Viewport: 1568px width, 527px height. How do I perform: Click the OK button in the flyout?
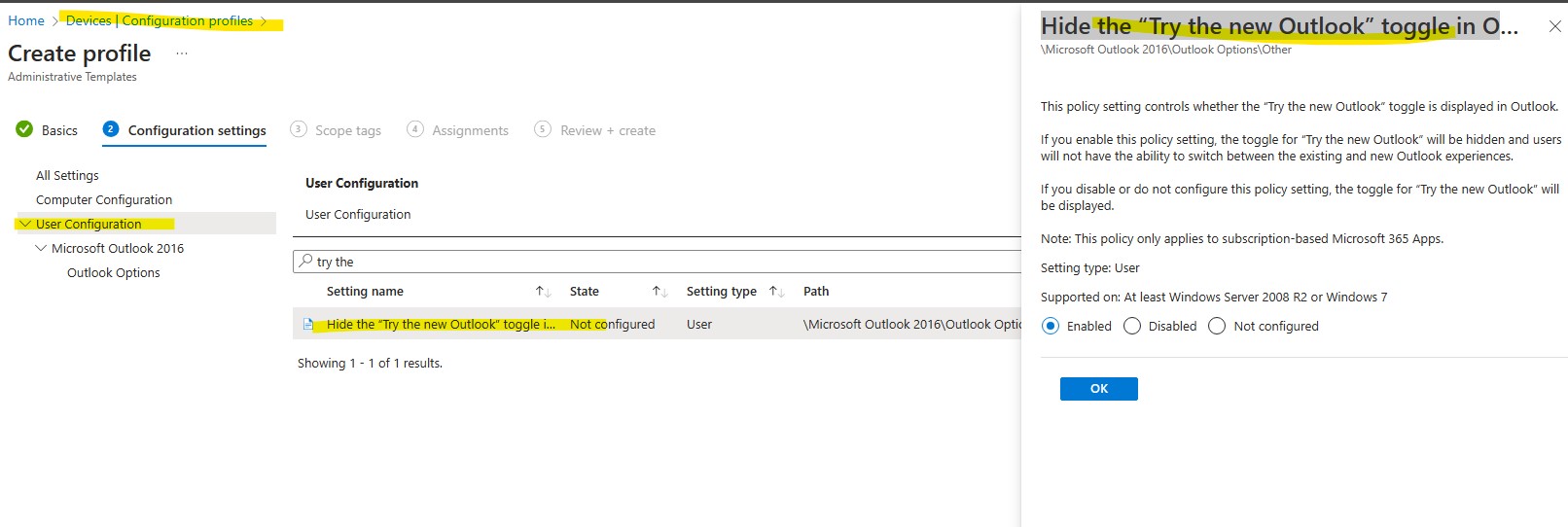(x=1099, y=389)
